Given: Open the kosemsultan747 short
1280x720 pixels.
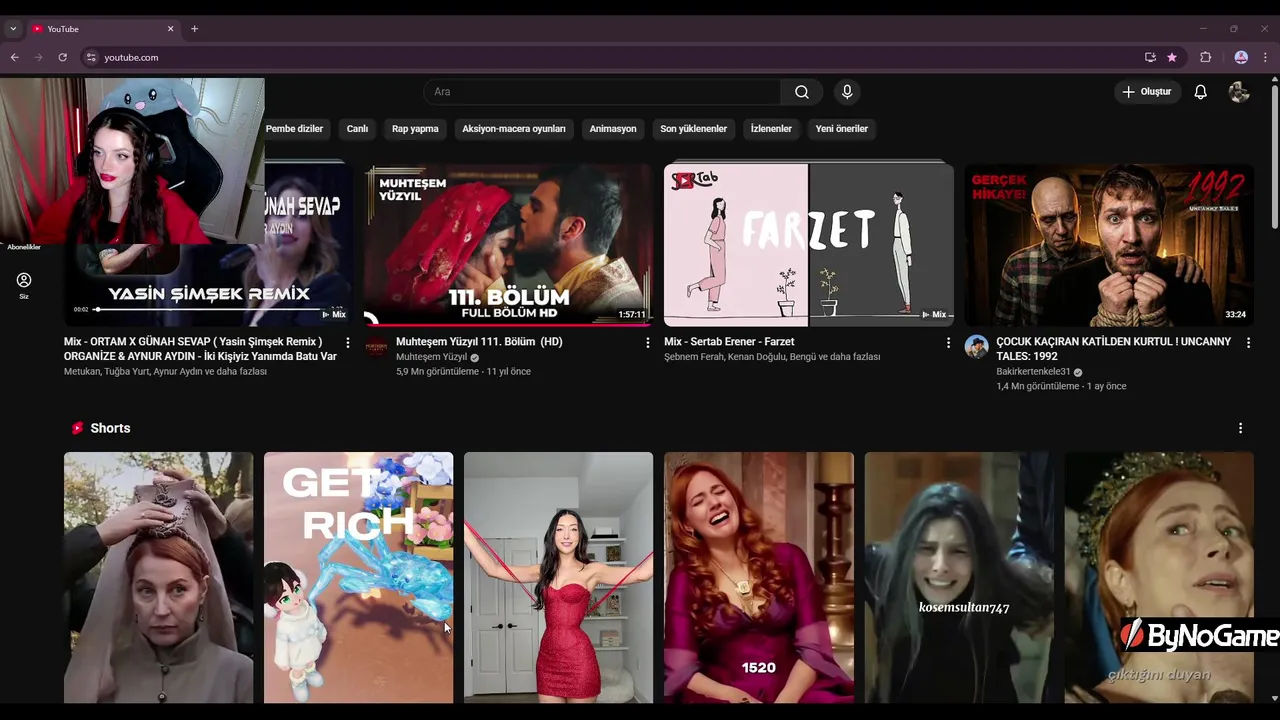Looking at the screenshot, I should click(959, 577).
